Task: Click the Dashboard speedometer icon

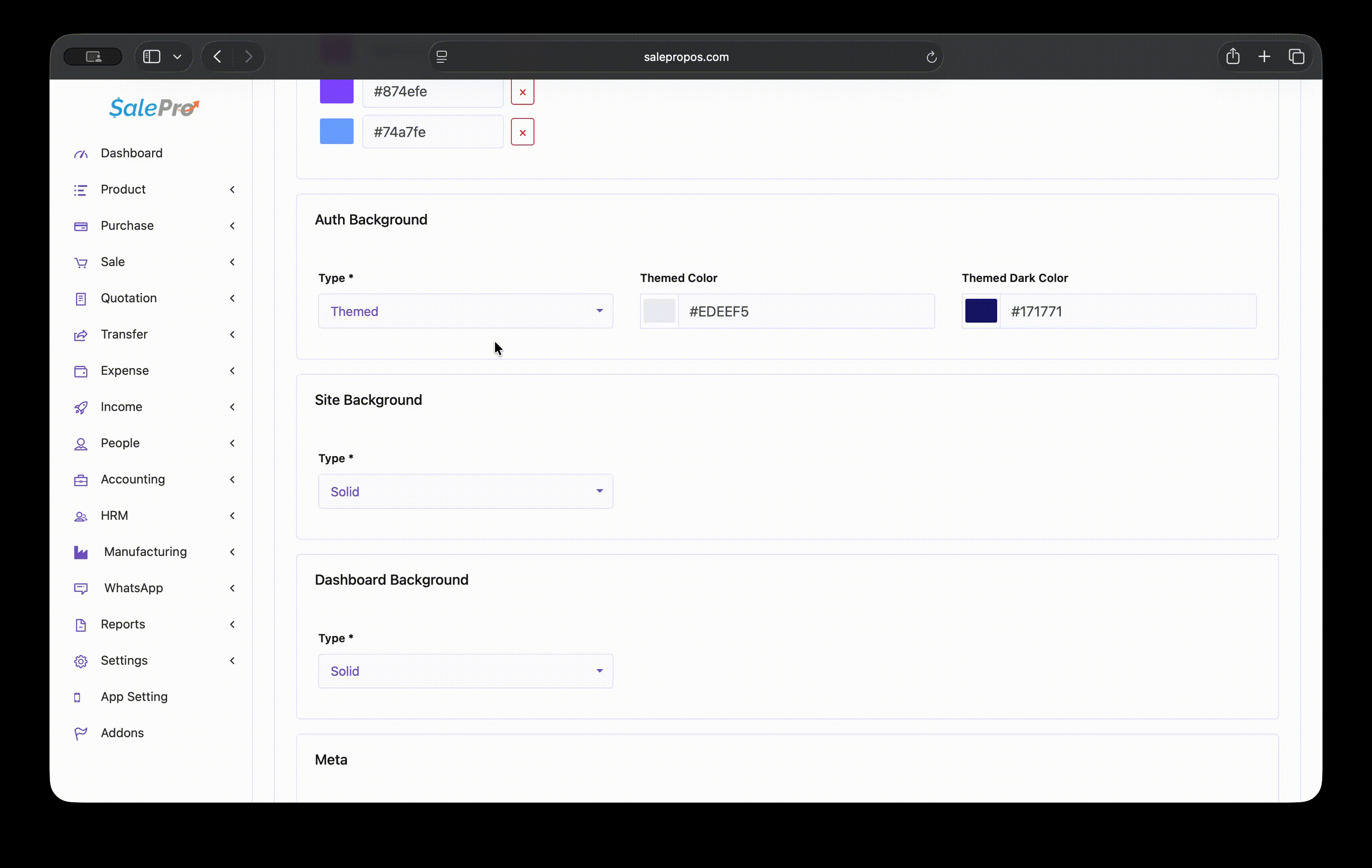Action: tap(81, 154)
